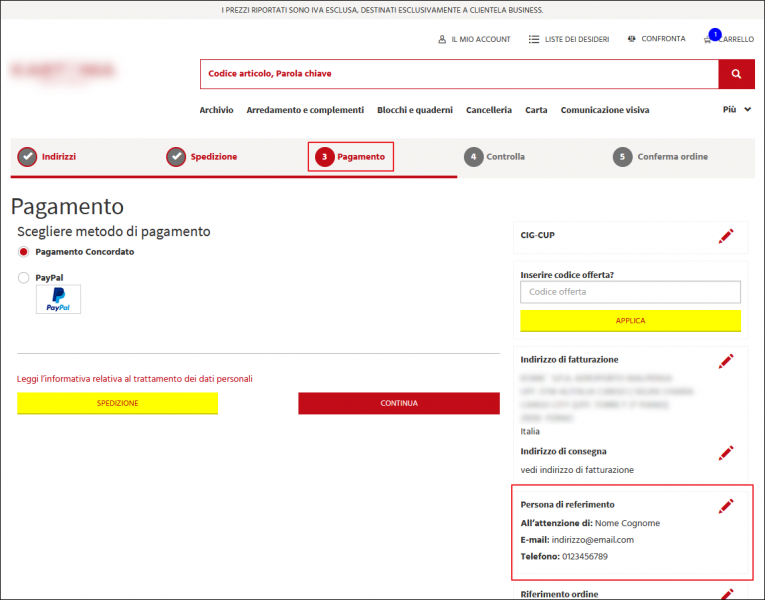
Task: Click the number 3 Pagamento step circle
Action: pos(324,157)
